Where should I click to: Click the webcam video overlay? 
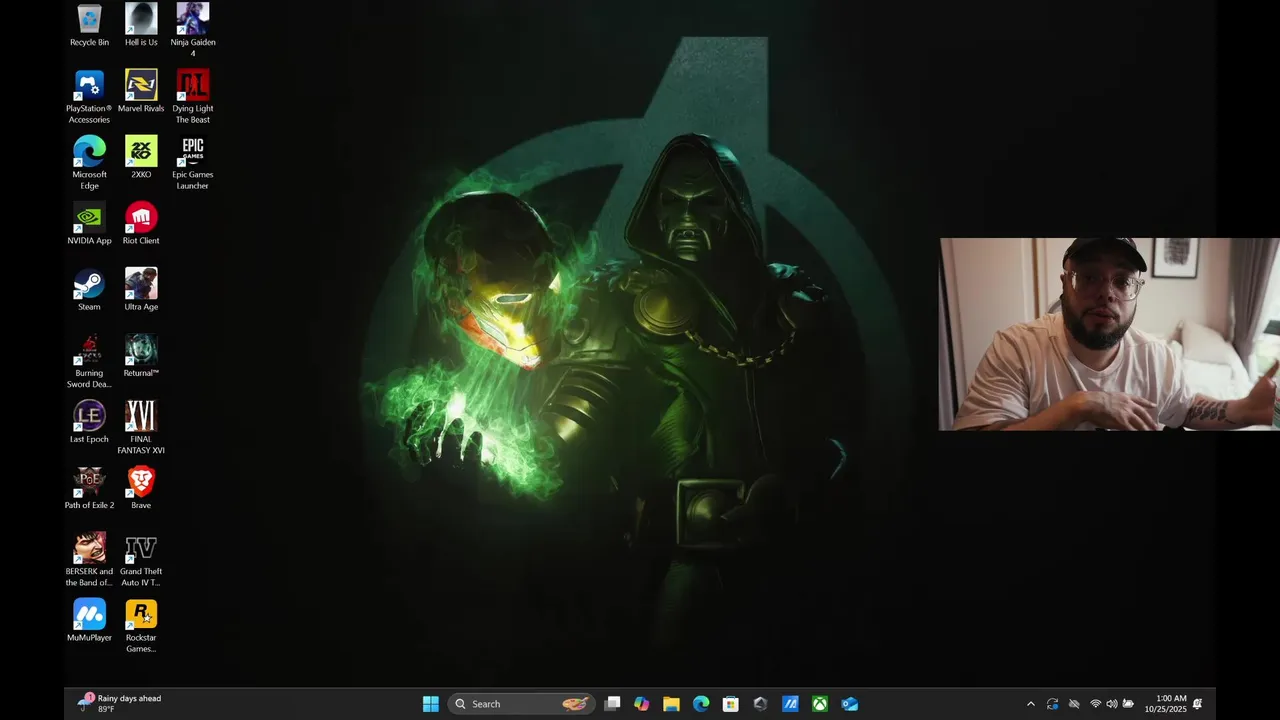click(x=1109, y=334)
